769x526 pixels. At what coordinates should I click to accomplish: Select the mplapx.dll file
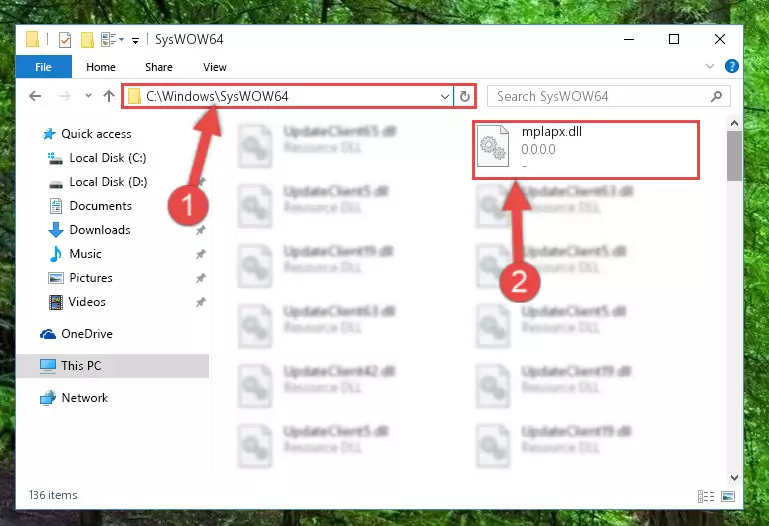586,150
